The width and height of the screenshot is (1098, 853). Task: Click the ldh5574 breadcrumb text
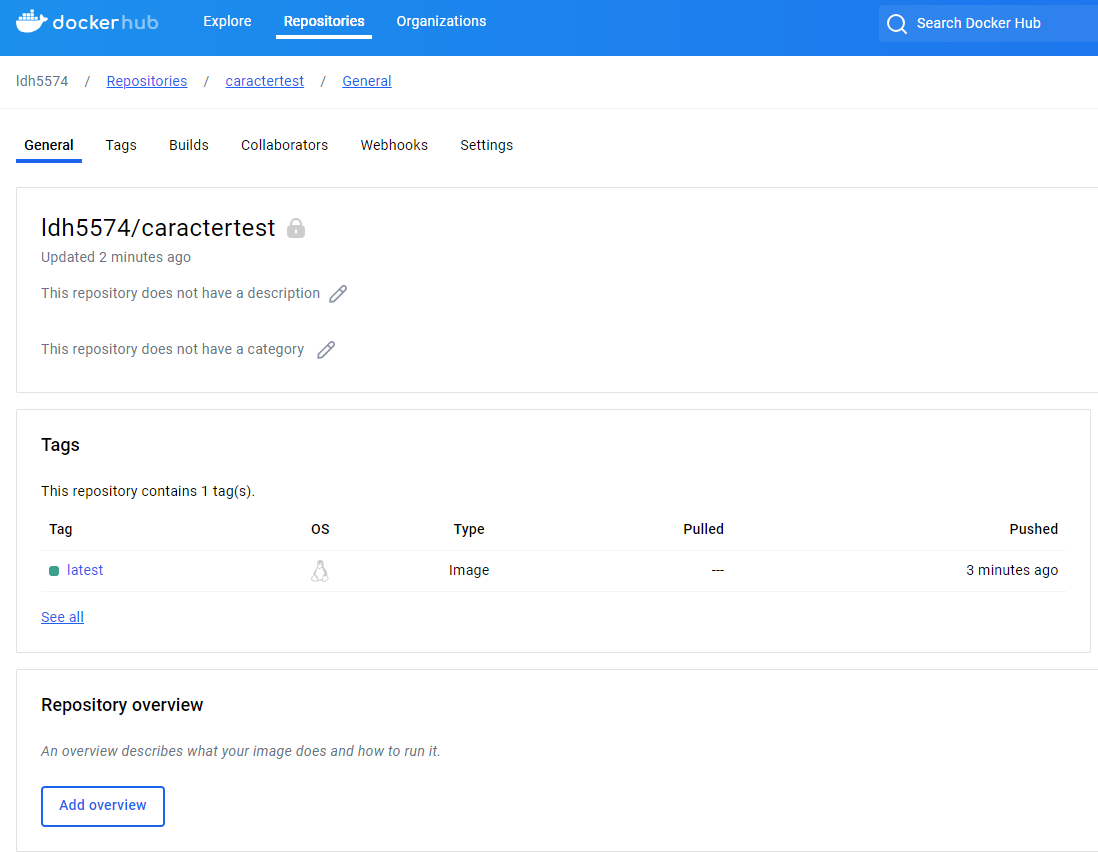42,81
